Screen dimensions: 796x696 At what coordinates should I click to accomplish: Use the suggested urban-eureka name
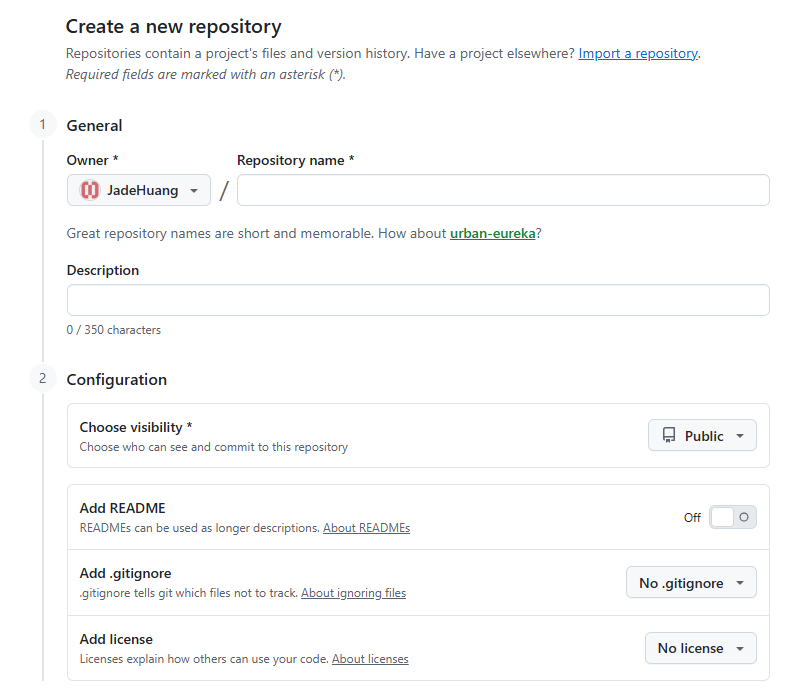click(x=493, y=233)
